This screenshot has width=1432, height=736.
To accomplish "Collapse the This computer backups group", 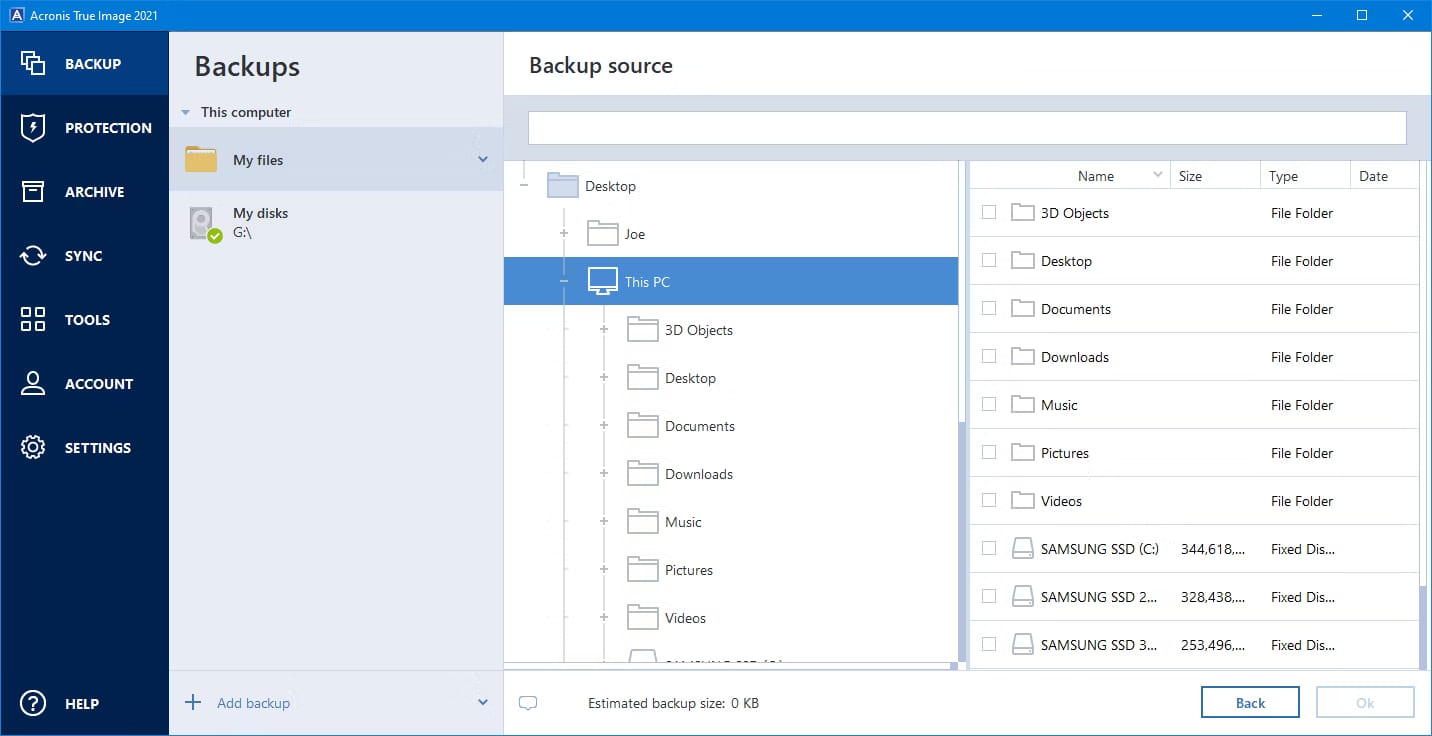I will click(185, 112).
